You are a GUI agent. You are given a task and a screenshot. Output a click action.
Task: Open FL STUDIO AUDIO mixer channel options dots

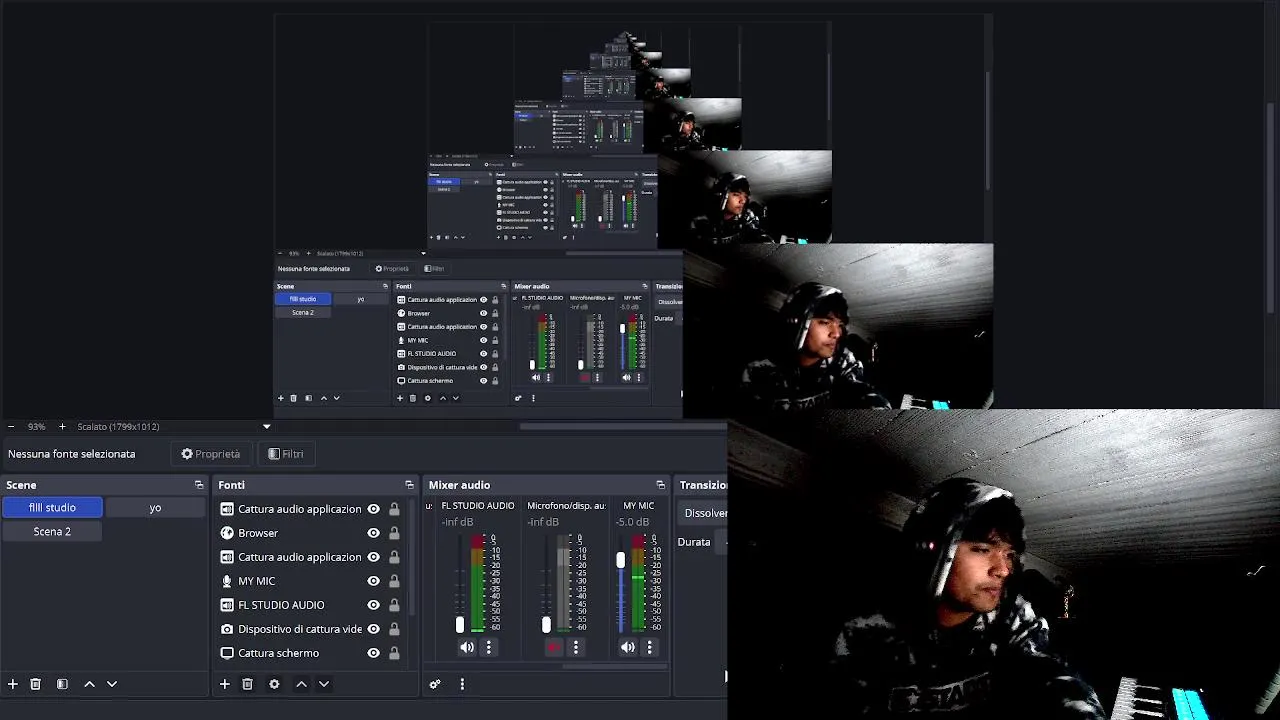(489, 648)
